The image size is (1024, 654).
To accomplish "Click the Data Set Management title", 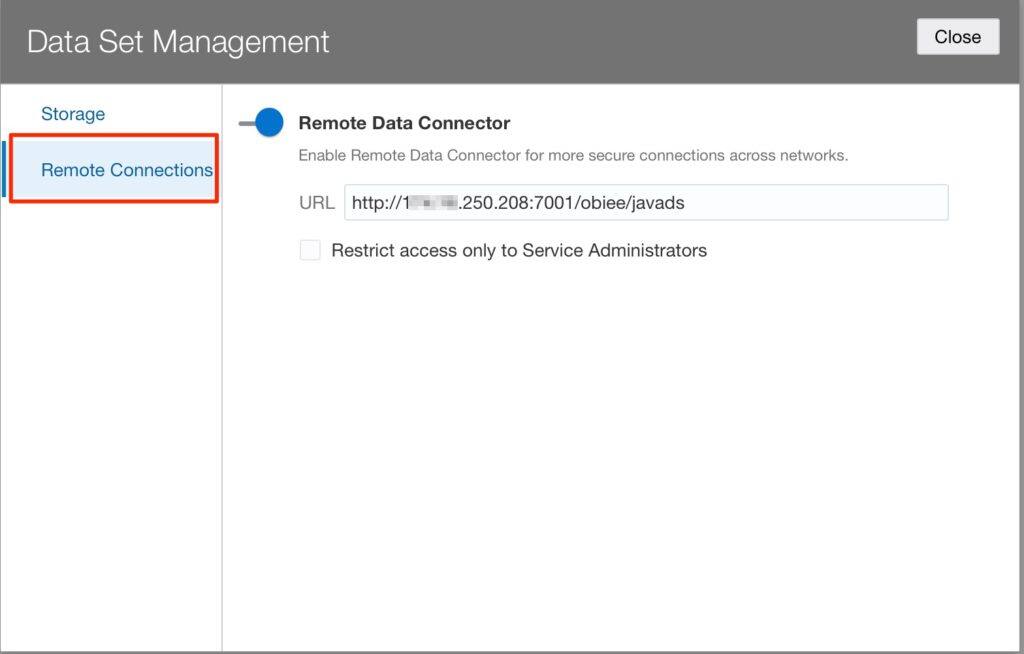I will (x=177, y=41).
